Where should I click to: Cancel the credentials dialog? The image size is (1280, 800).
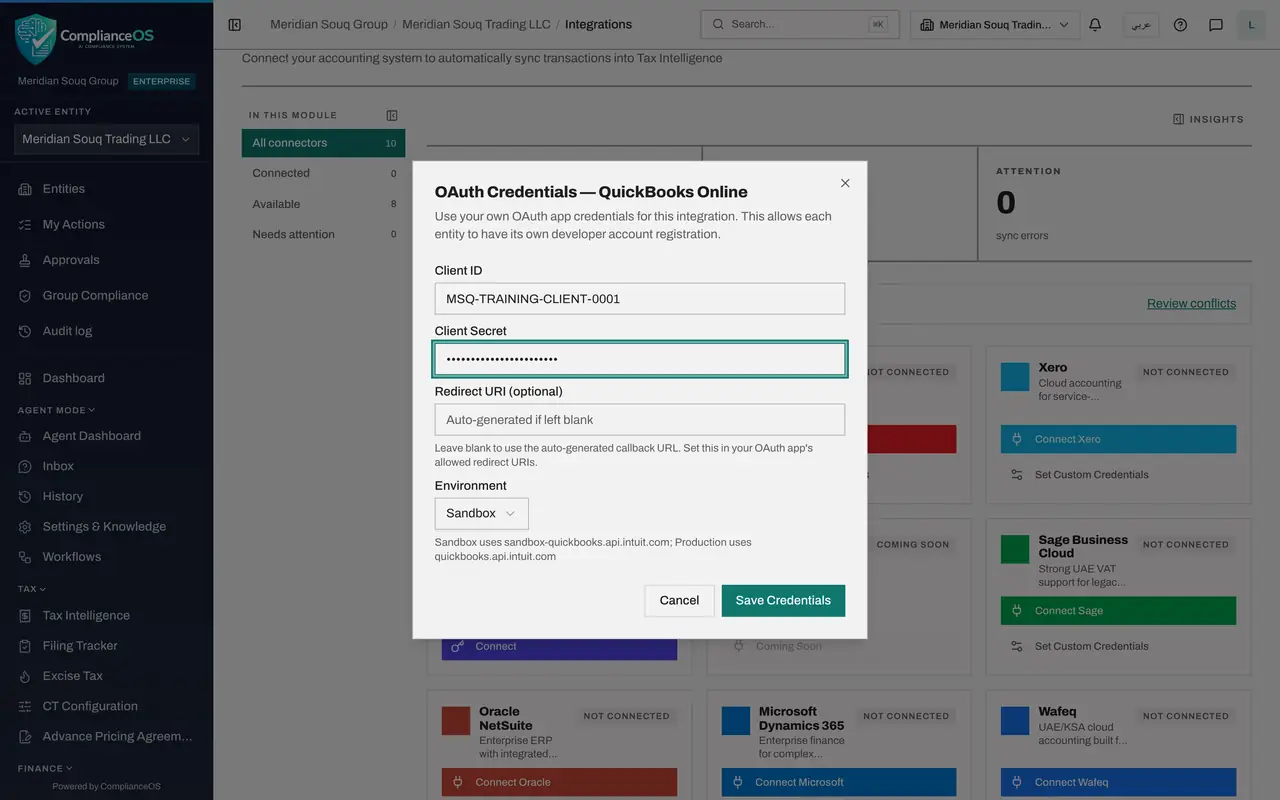pyautogui.click(x=679, y=600)
